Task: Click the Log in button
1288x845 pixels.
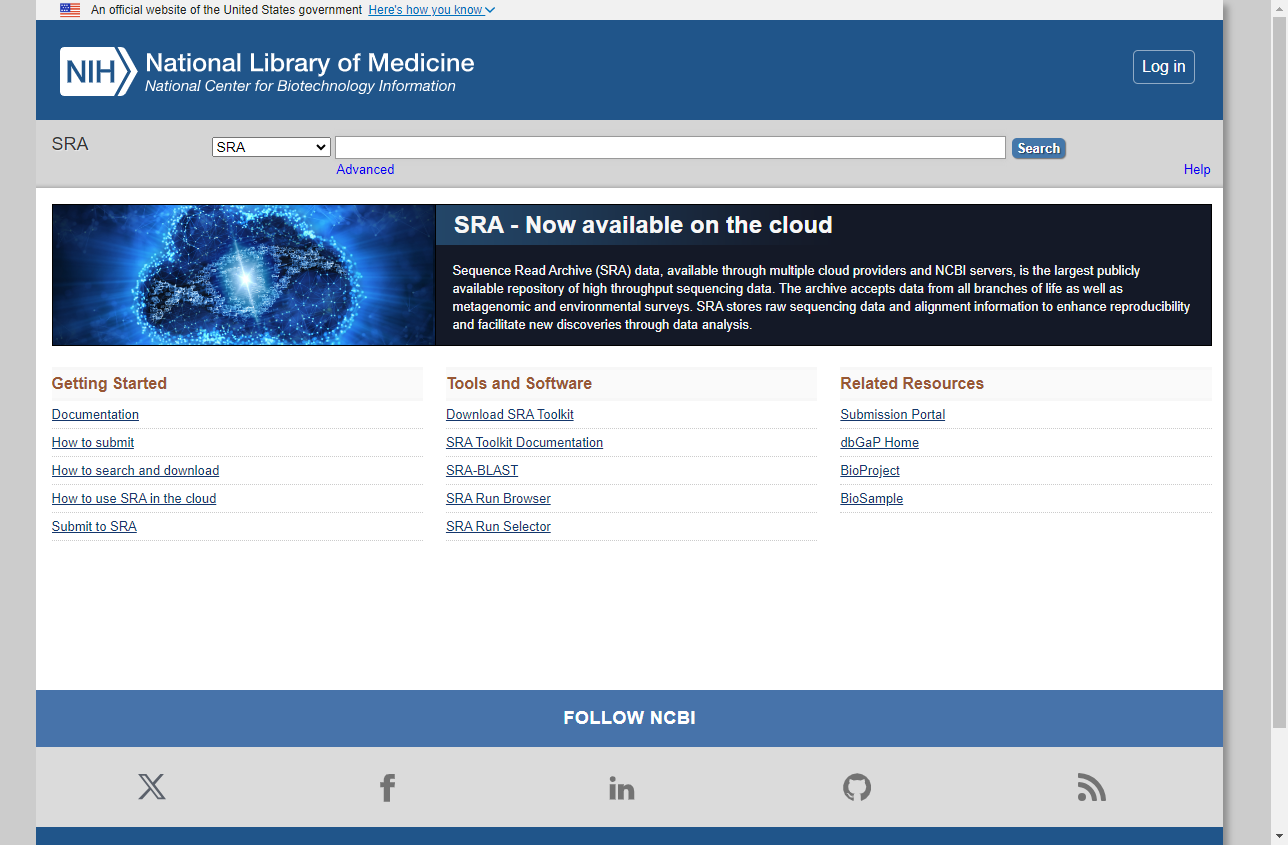Action: point(1163,67)
